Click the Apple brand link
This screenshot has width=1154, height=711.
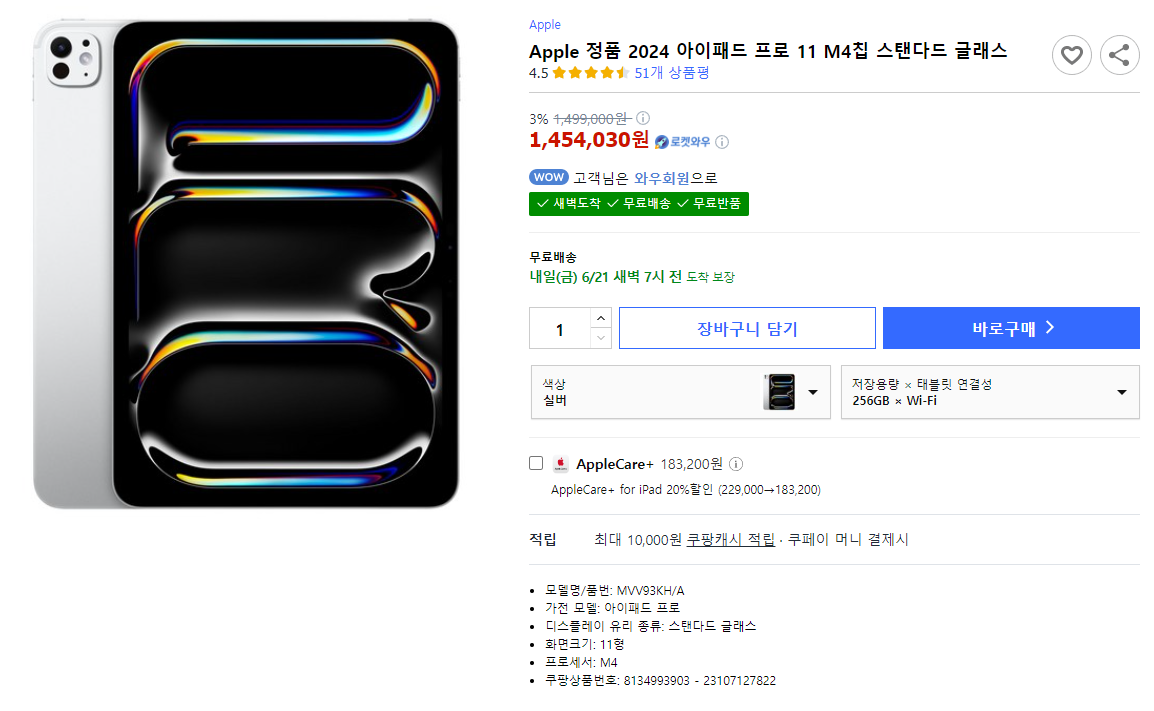coord(545,25)
